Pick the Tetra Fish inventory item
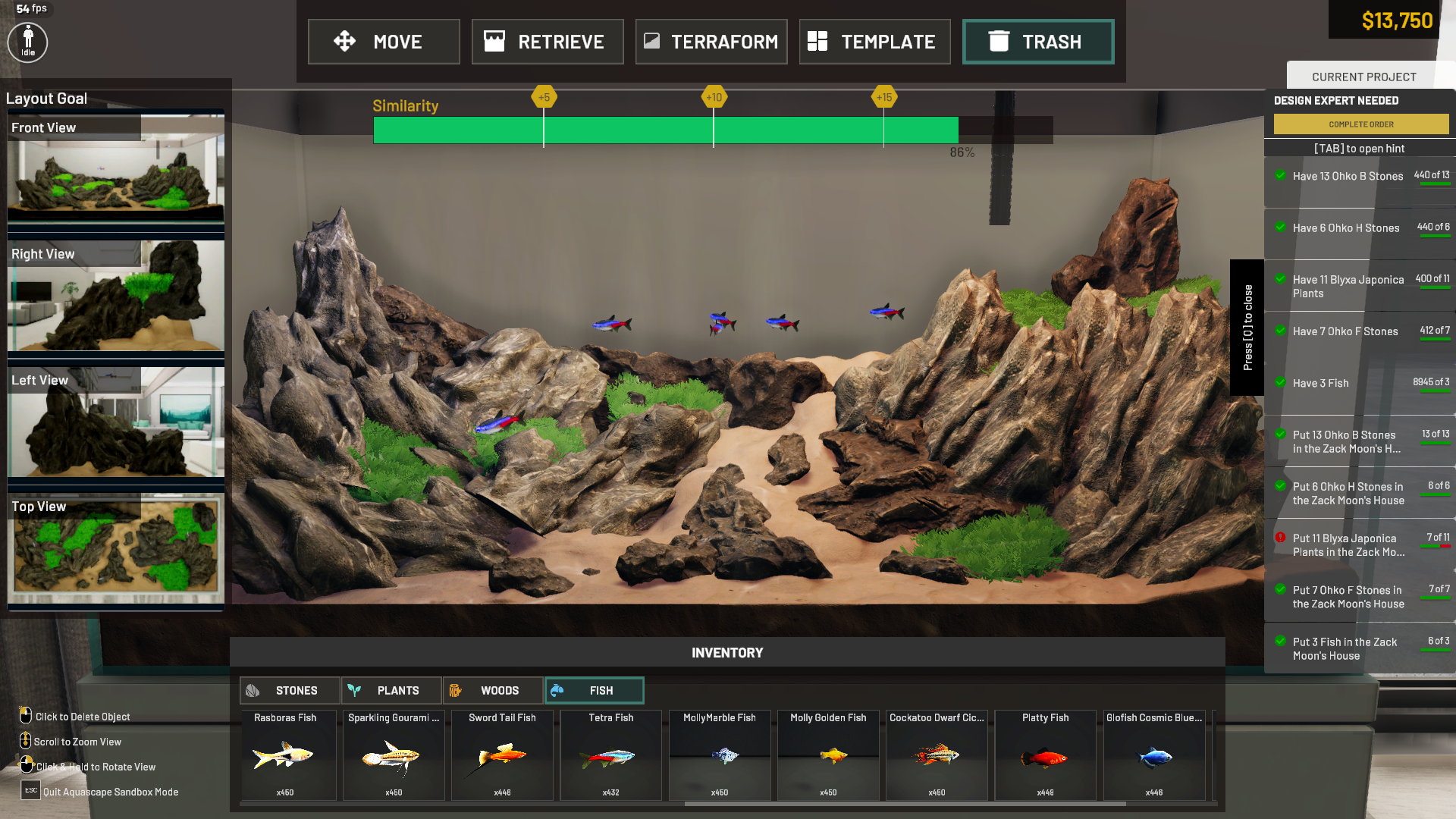The height and width of the screenshot is (819, 1456). click(x=610, y=755)
